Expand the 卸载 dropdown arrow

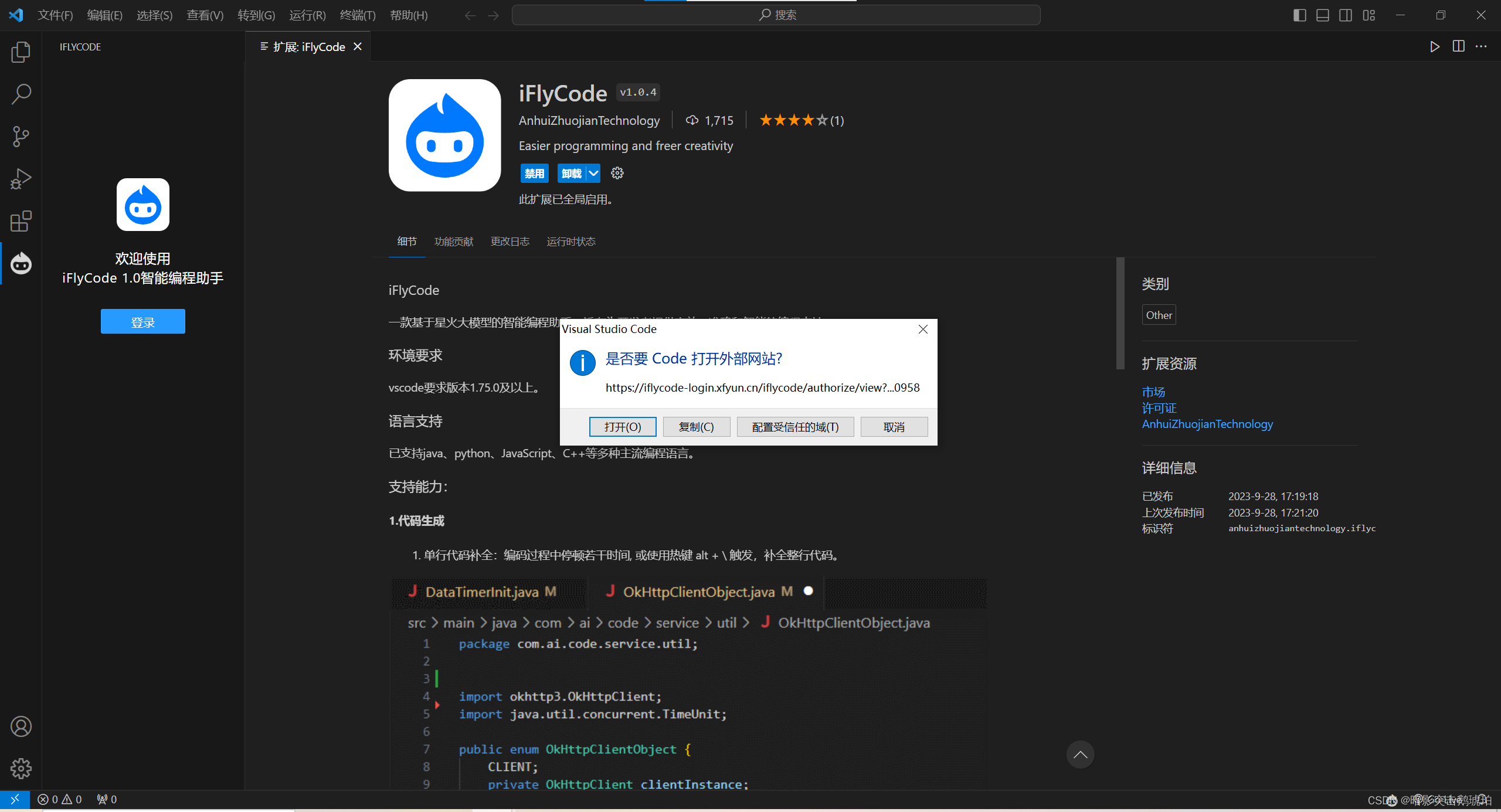(593, 173)
